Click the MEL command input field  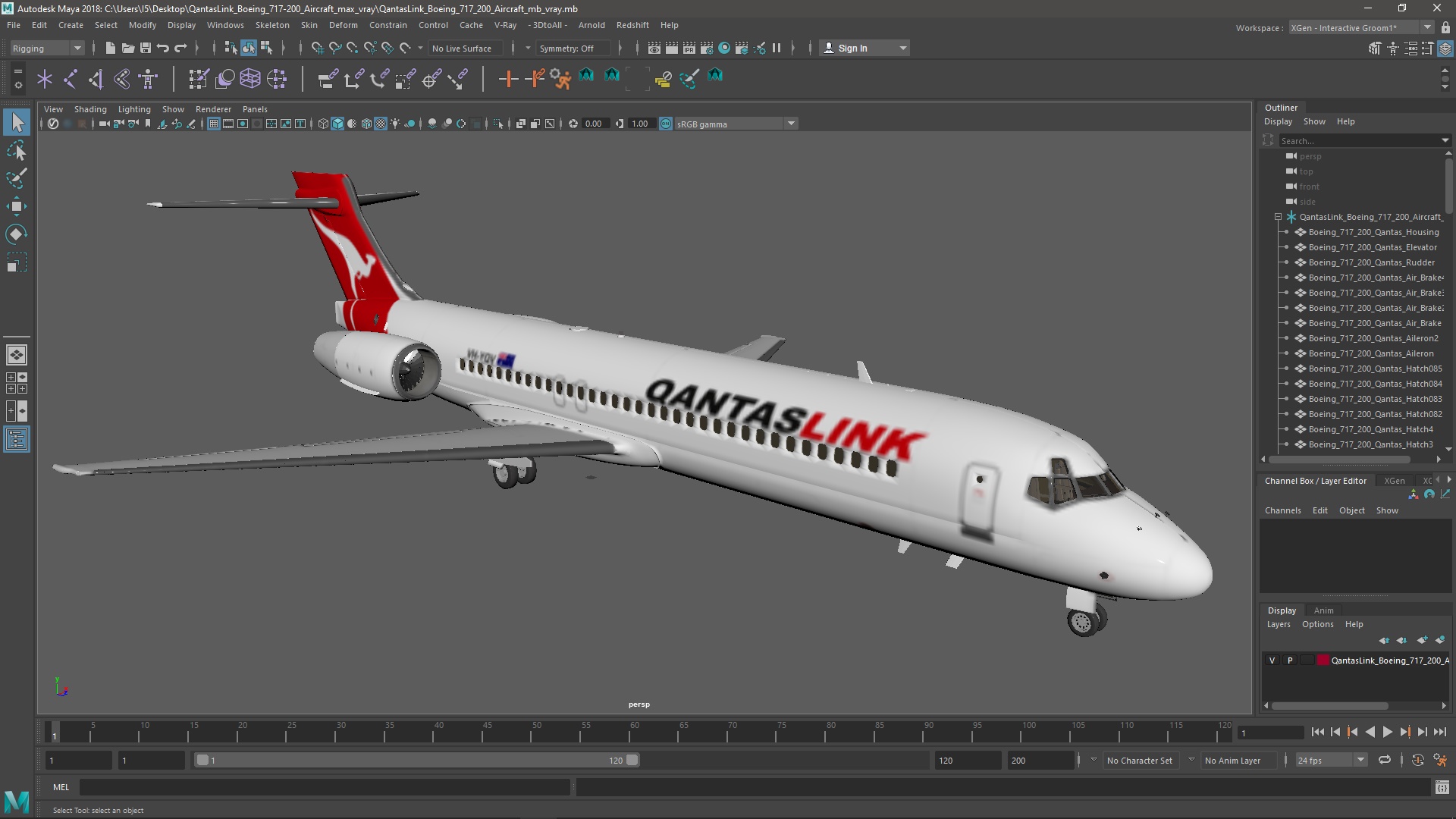tap(325, 787)
